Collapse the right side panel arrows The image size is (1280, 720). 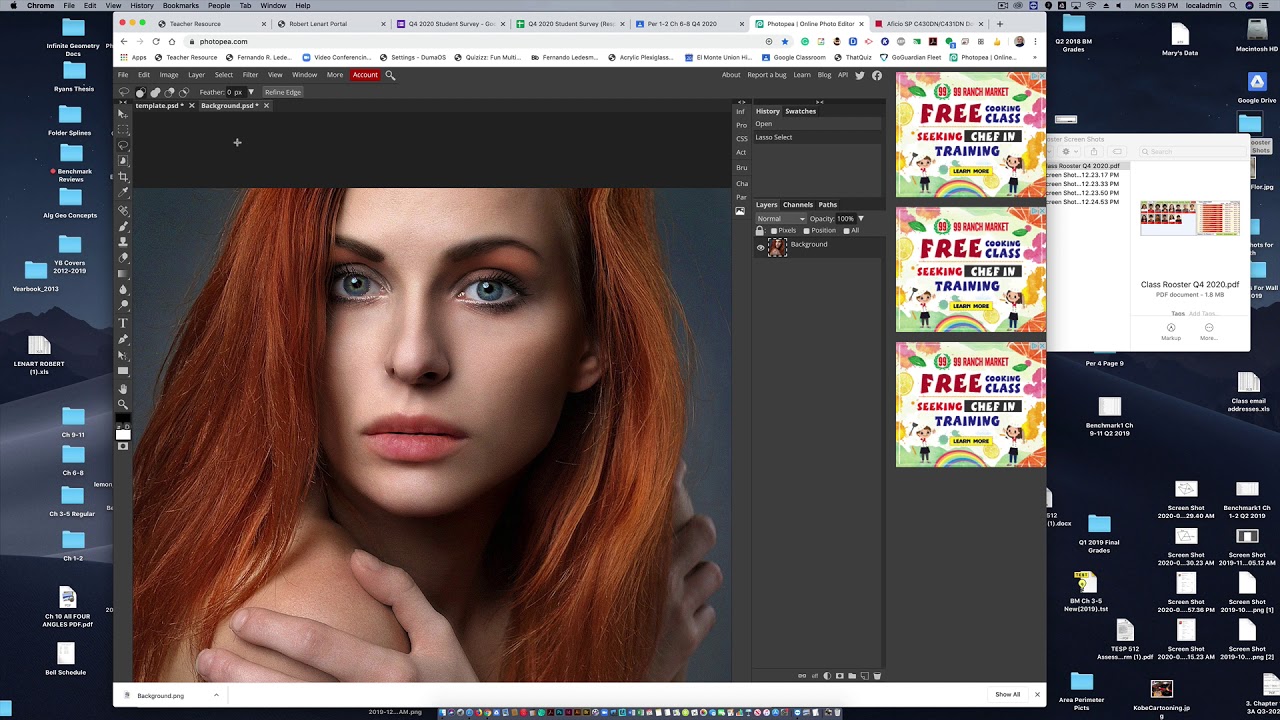(x=819, y=101)
